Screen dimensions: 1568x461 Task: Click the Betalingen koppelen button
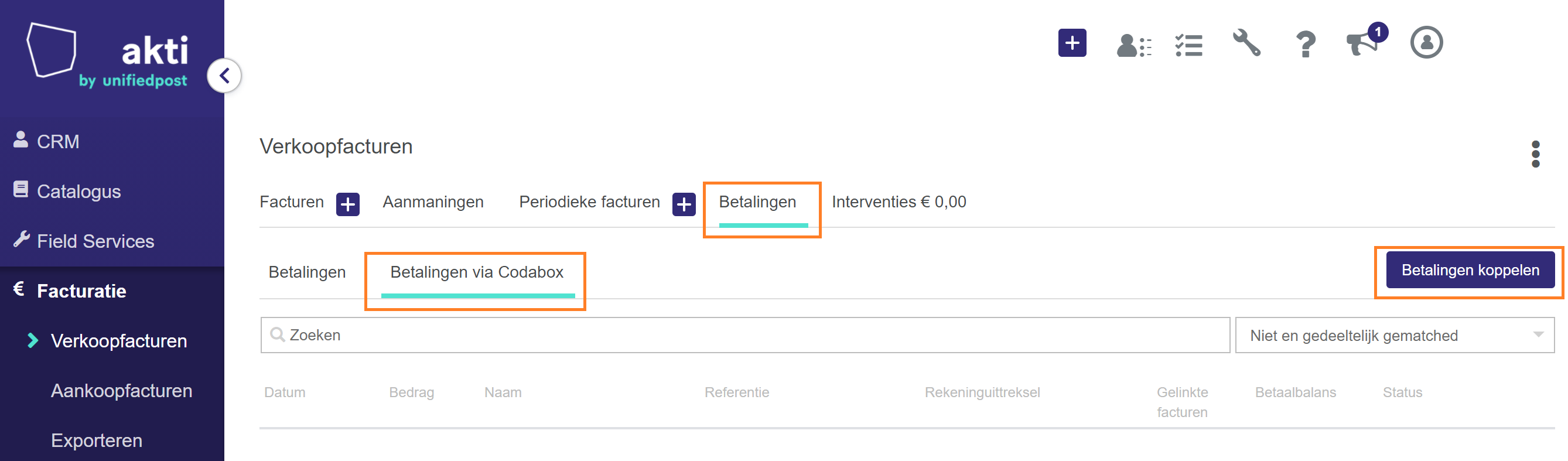1470,271
